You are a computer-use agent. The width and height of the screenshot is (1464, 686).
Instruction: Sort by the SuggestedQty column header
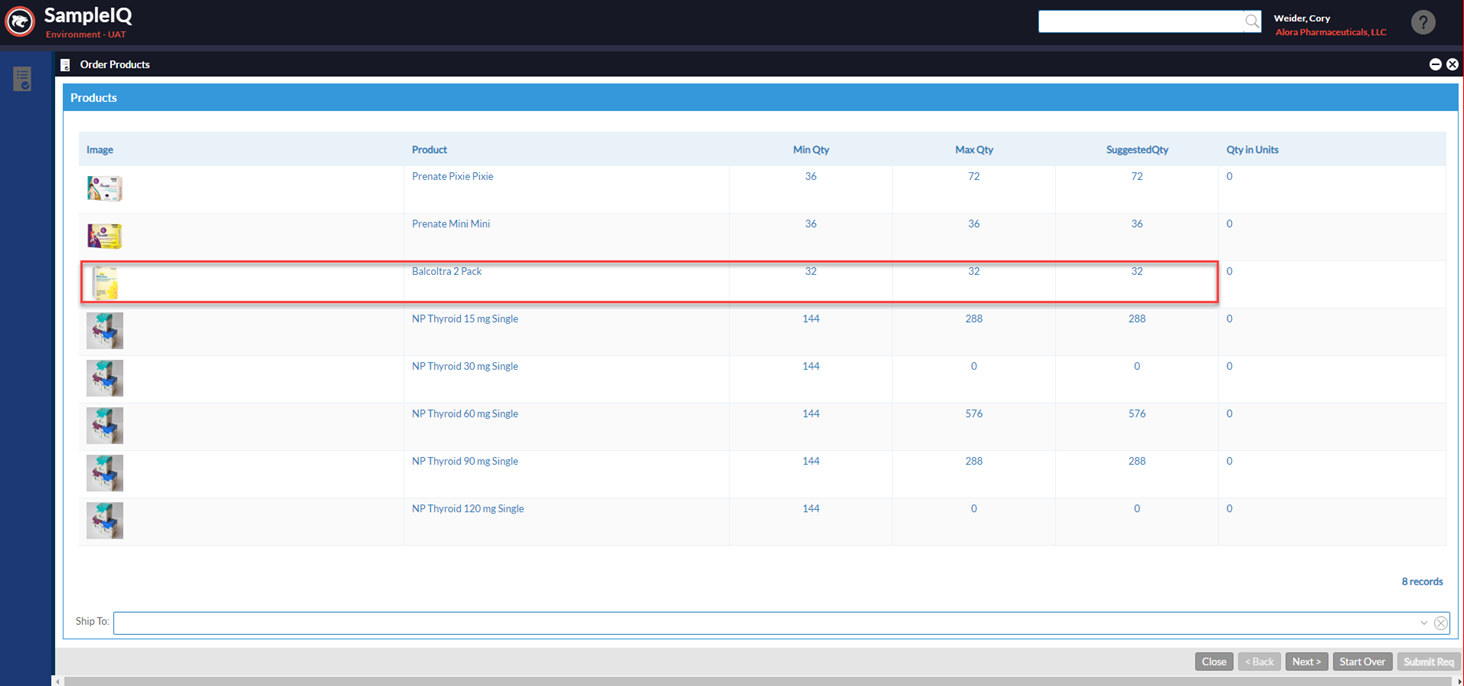tap(1137, 150)
